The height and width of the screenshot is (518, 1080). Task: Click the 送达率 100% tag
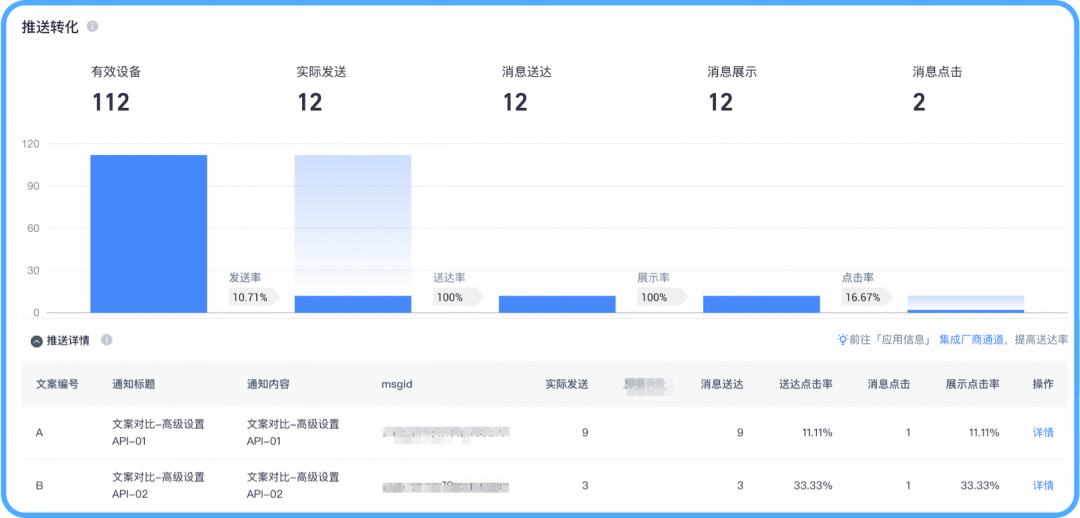point(457,298)
